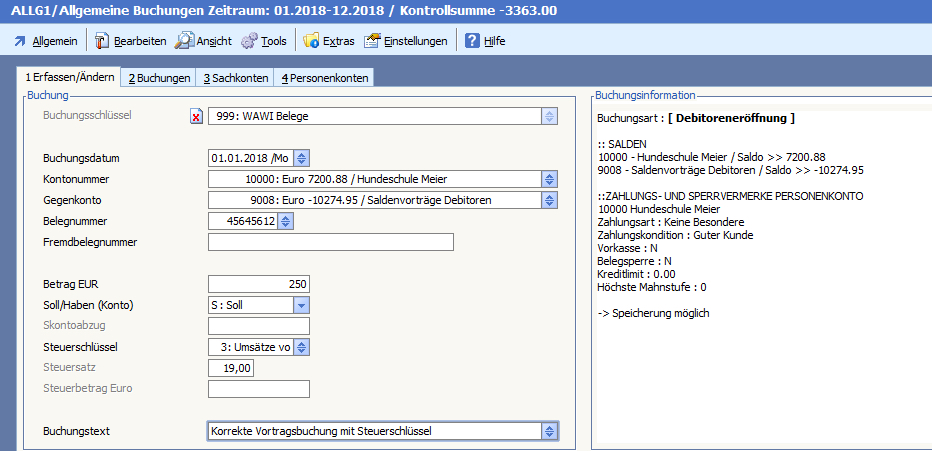Click the Tools gear icon
Viewport: 932px width, 451px height.
249,41
